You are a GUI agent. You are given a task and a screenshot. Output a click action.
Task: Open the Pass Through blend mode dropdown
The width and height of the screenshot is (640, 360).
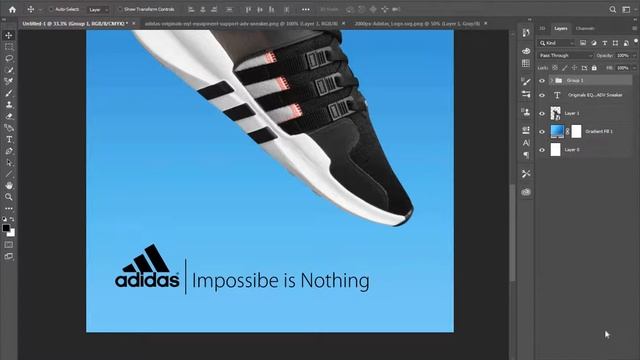[x=565, y=56]
